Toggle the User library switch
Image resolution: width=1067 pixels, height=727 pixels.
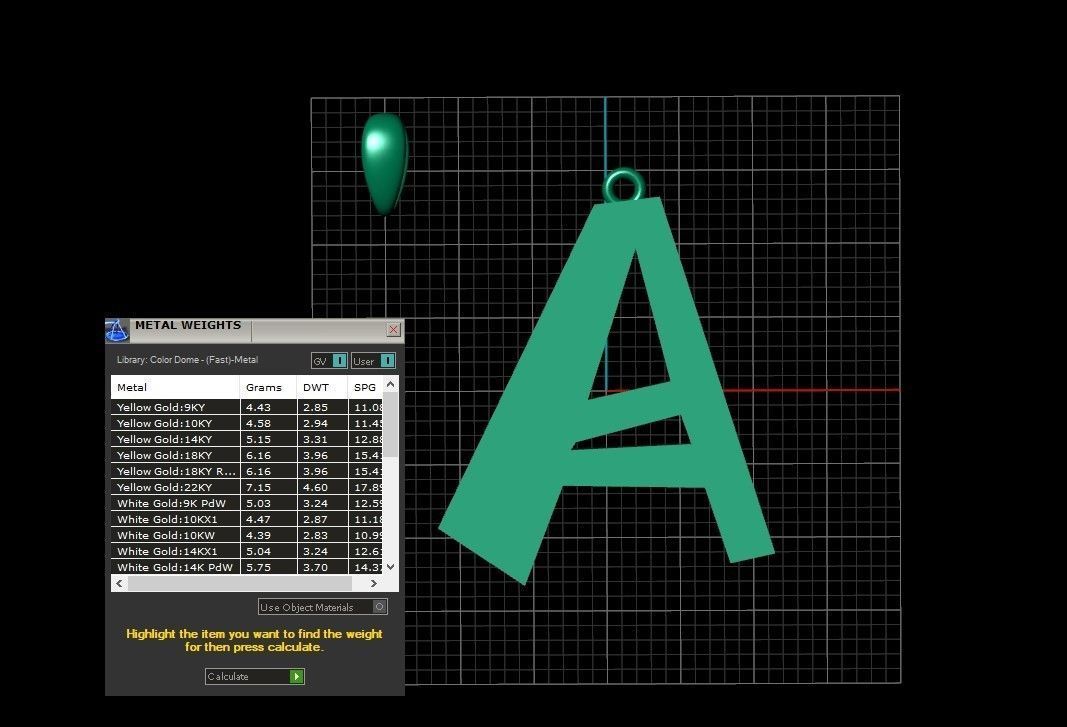click(x=373, y=361)
